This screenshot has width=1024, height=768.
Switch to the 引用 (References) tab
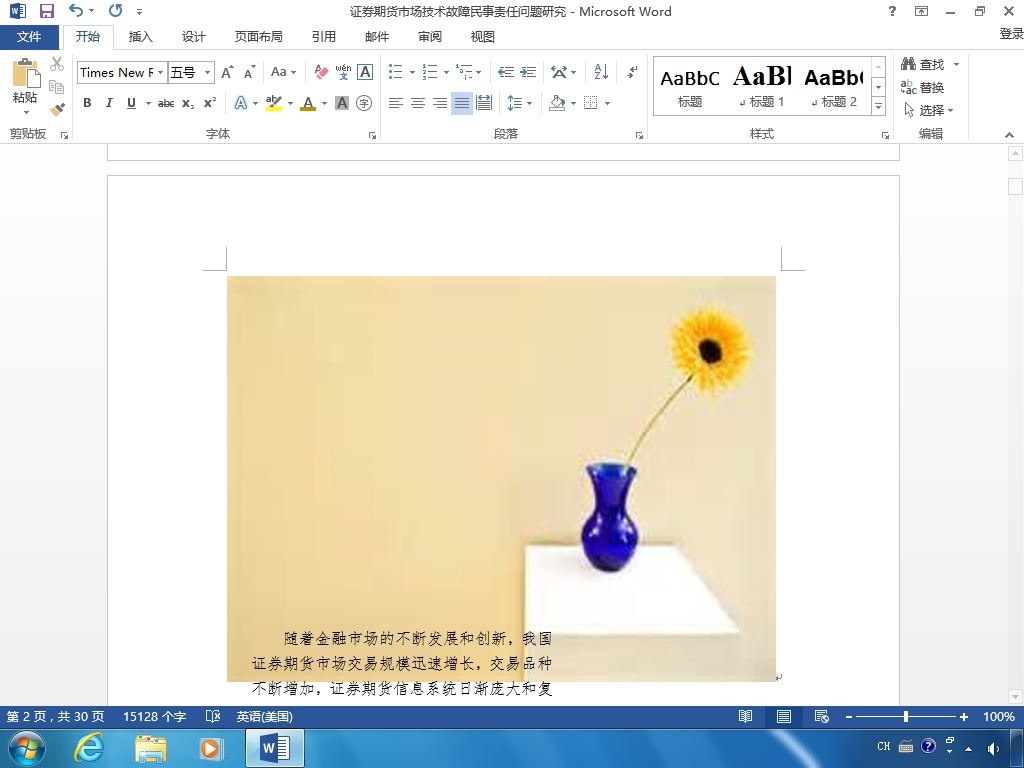pos(323,37)
